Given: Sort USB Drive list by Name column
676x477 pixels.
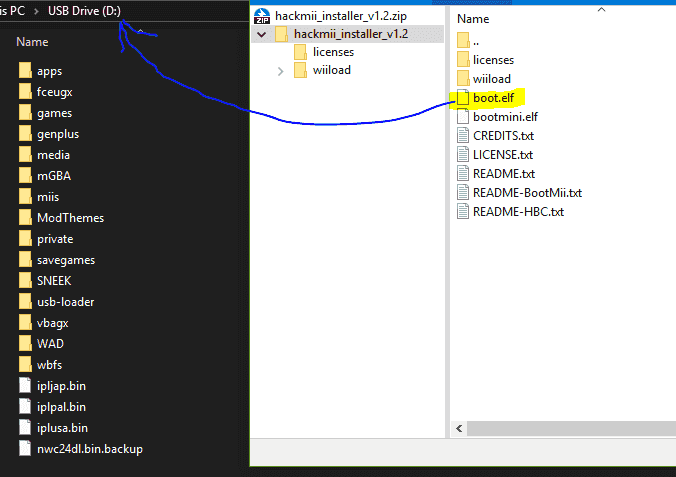Looking at the screenshot, I should (x=32, y=42).
